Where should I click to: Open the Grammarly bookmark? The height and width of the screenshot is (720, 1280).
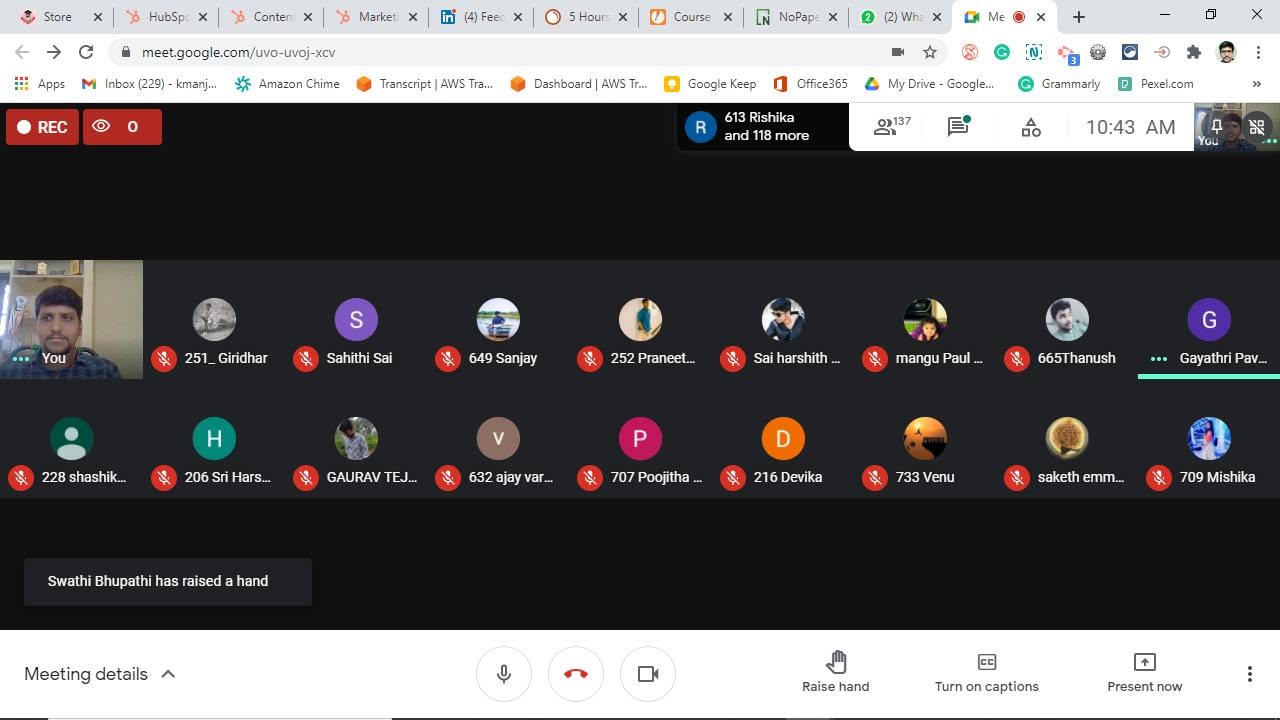click(x=1059, y=84)
